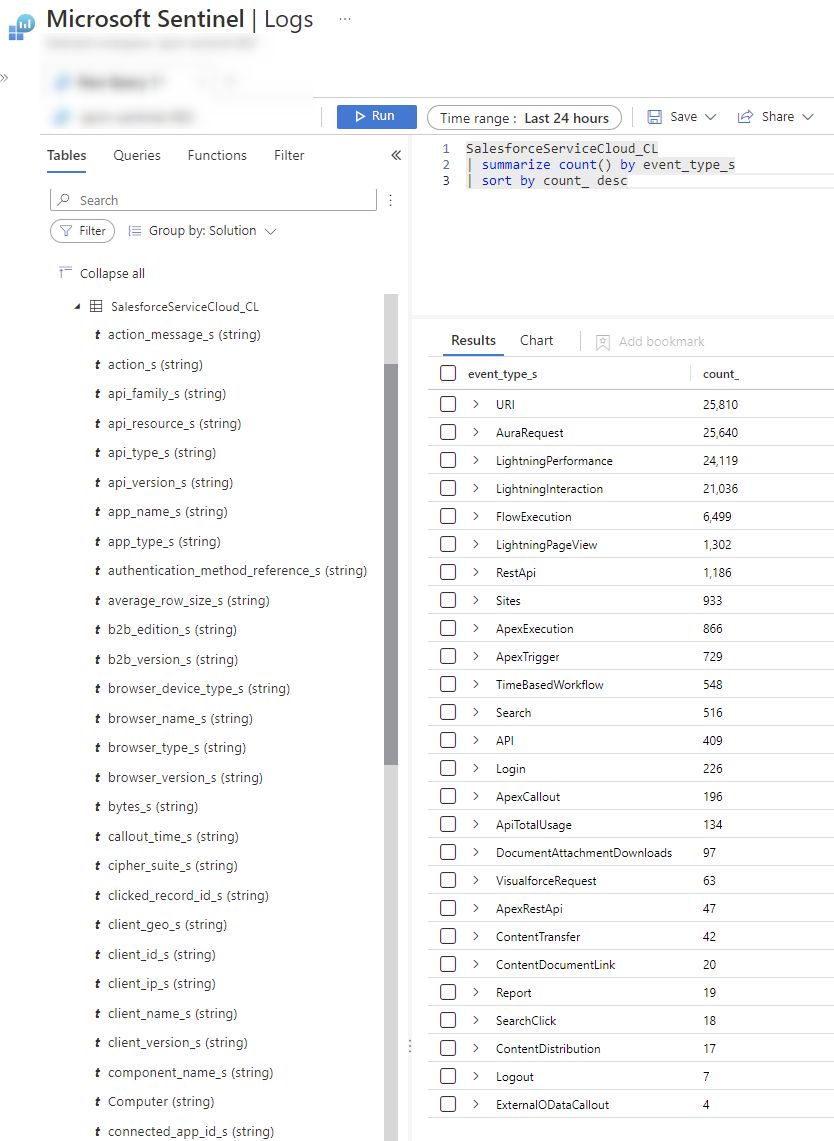Expand the Search result row
Viewport: 834px width, 1141px height.
[x=476, y=712]
